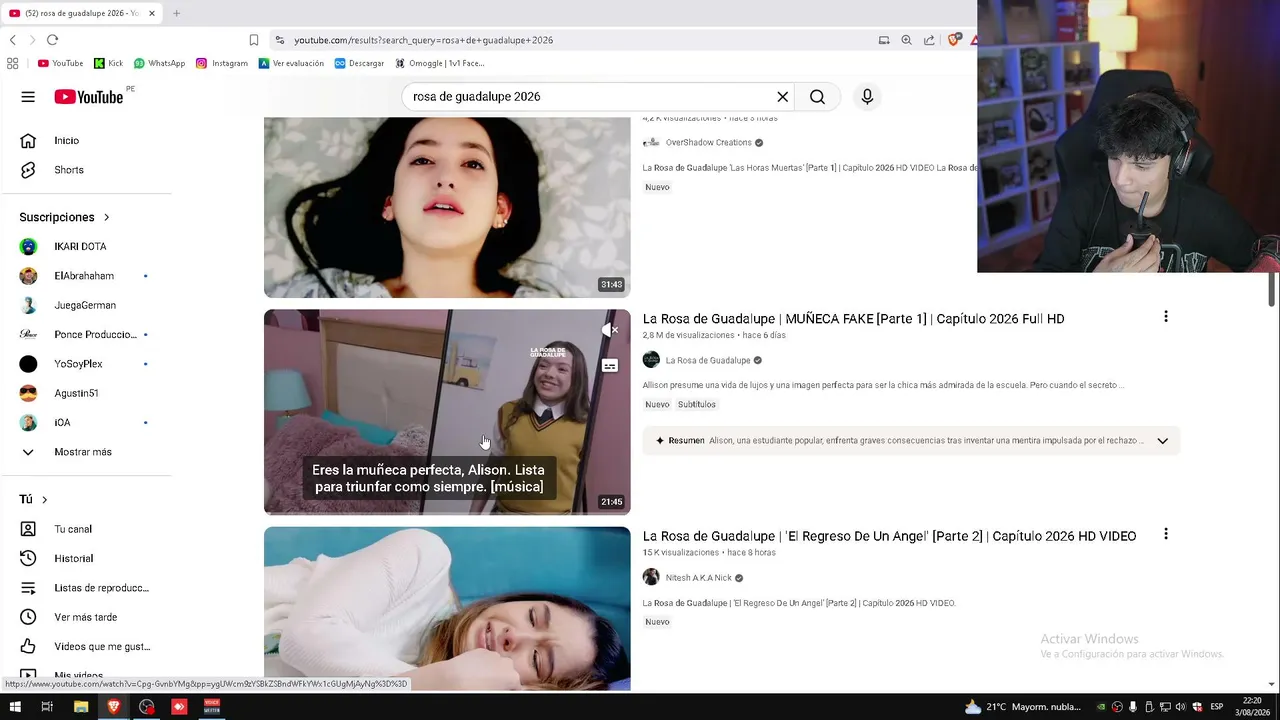Image resolution: width=1280 pixels, height=720 pixels.
Task: Toggle subtitles on the video preview
Action: point(610,366)
